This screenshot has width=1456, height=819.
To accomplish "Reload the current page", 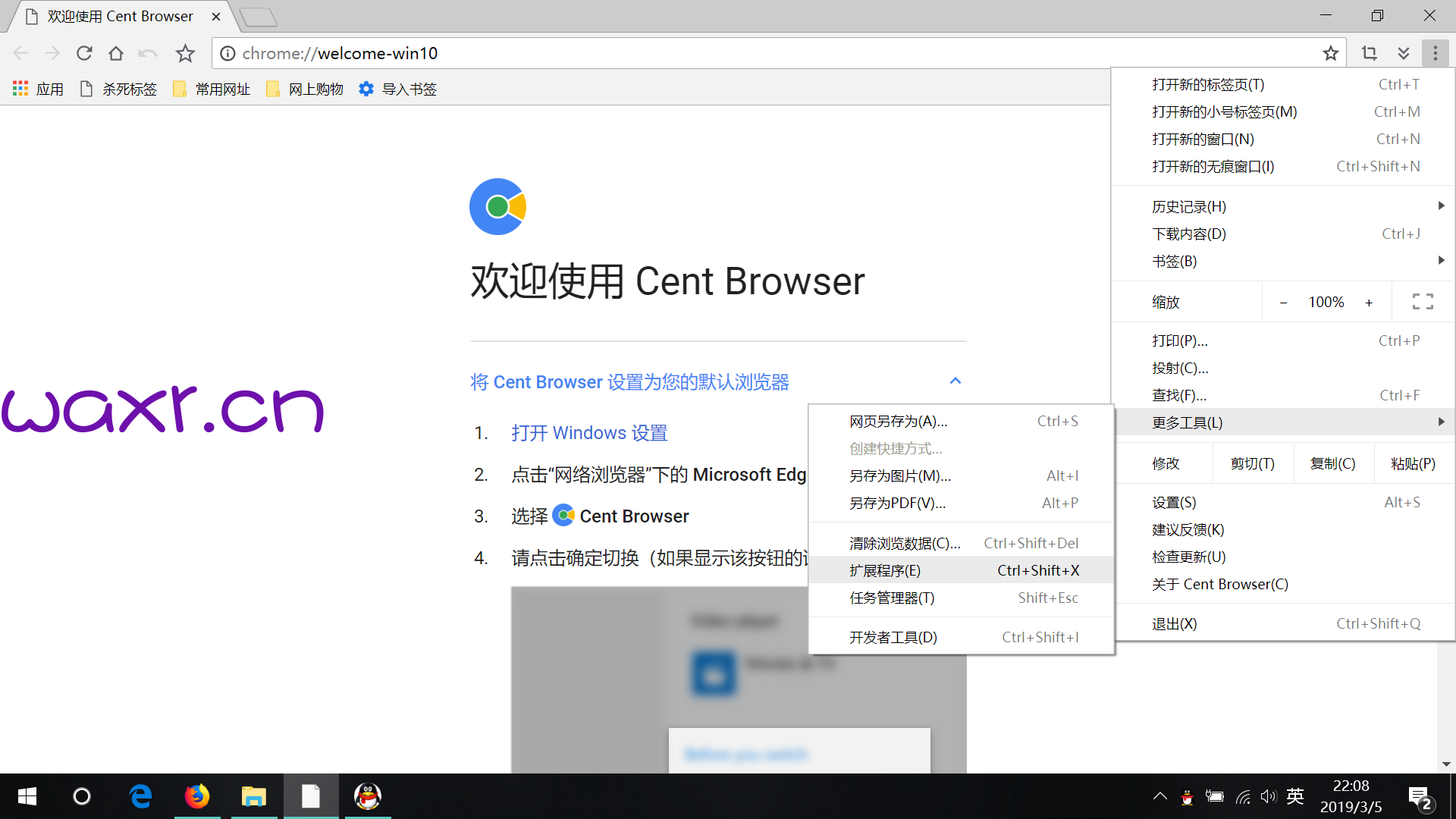I will coord(84,53).
